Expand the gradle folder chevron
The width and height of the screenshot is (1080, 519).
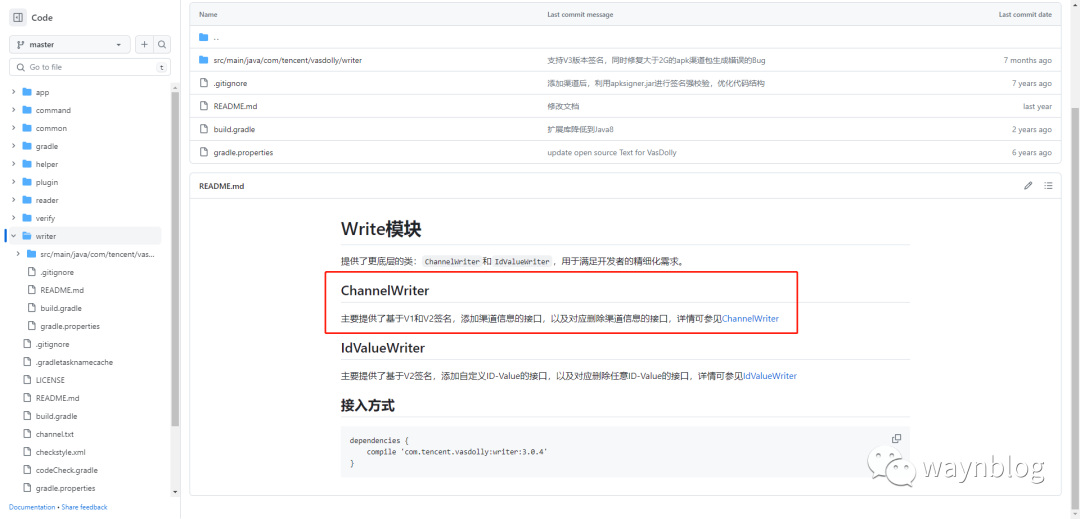(13, 146)
